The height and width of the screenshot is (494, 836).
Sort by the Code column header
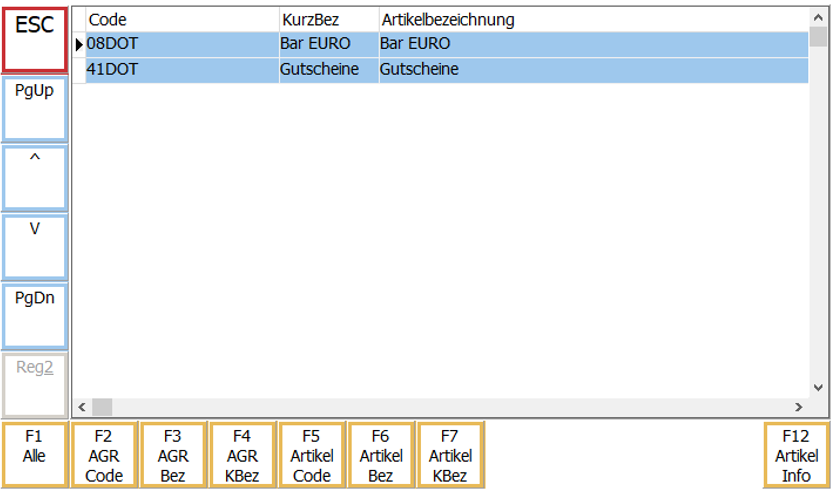[180, 19]
